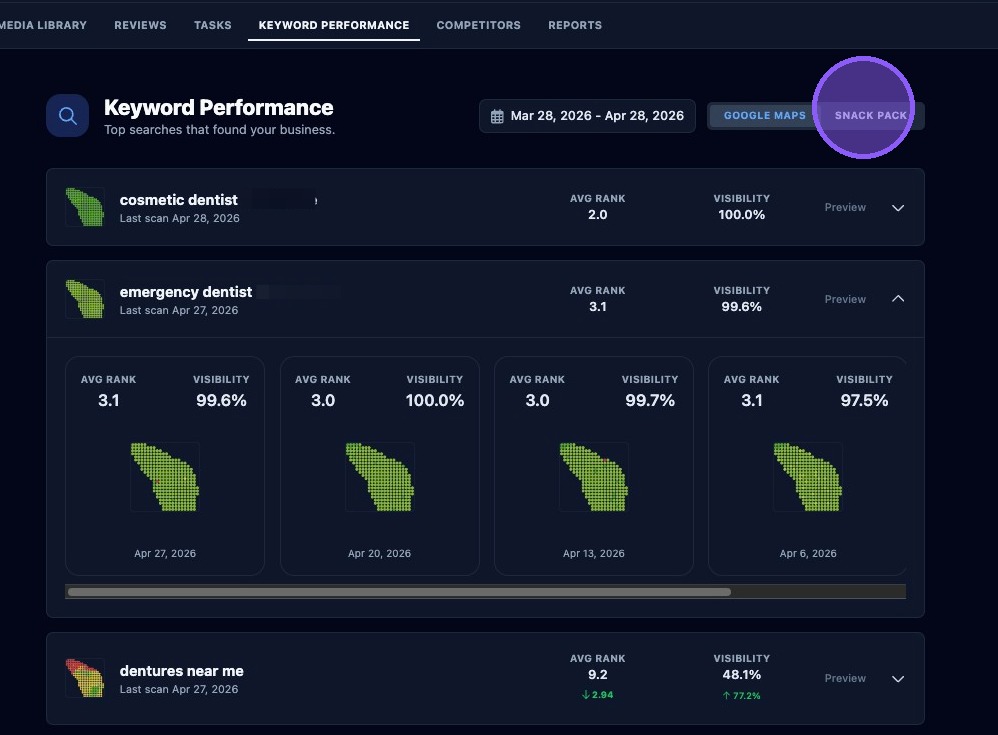Image resolution: width=998 pixels, height=735 pixels.
Task: Open the Apr 20, 2026 scan heatmap
Action: [379, 477]
